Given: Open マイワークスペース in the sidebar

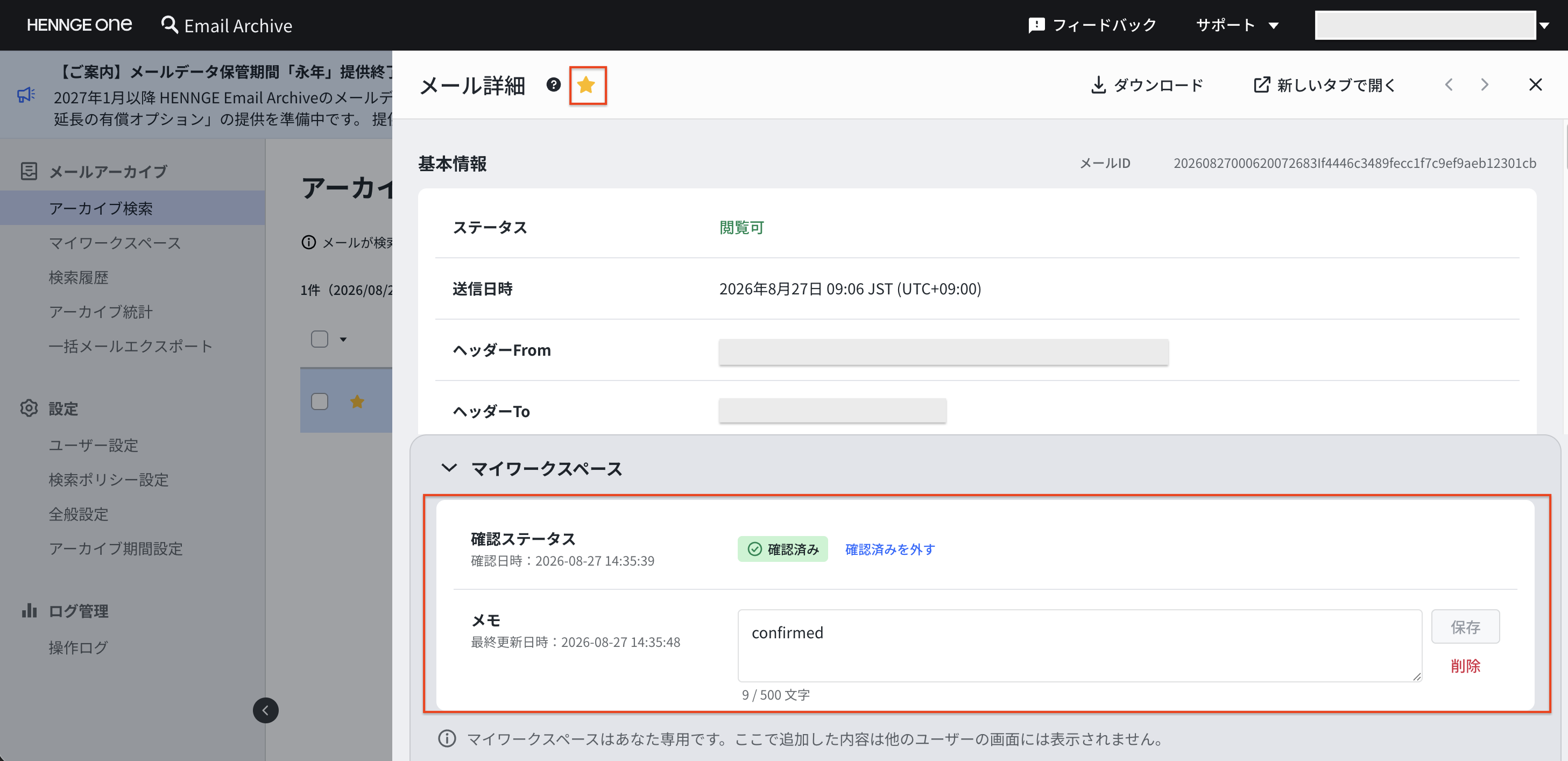Looking at the screenshot, I should click(x=115, y=243).
